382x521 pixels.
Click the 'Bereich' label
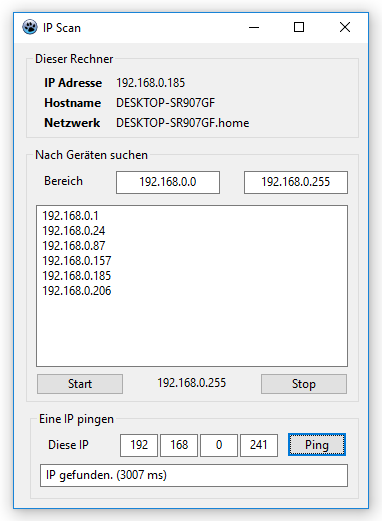pyautogui.click(x=63, y=181)
